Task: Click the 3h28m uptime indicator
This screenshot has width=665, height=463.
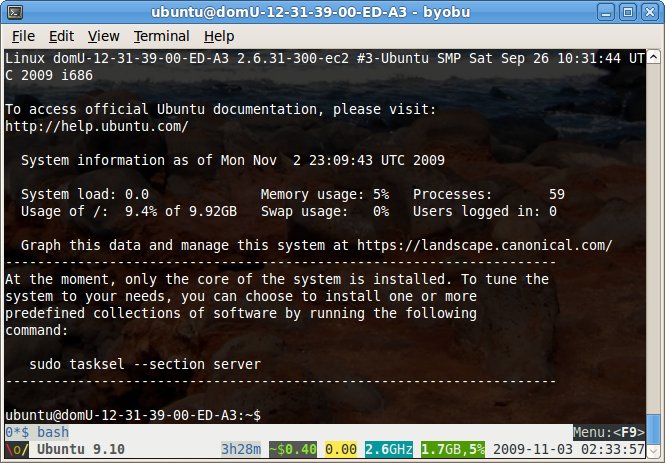Action: pyautogui.click(x=240, y=449)
